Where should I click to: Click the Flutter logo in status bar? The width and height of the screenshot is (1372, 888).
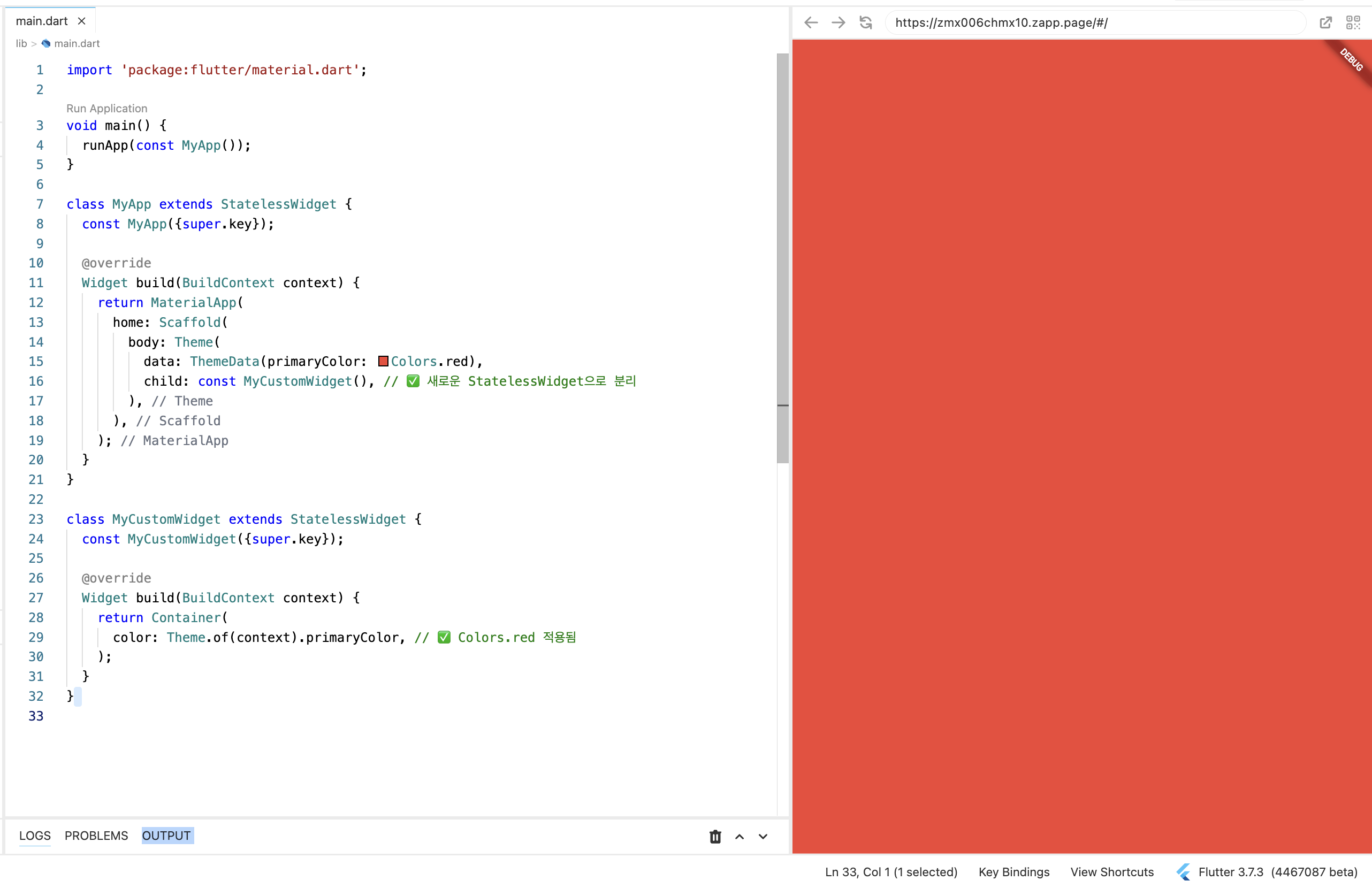point(1184,872)
